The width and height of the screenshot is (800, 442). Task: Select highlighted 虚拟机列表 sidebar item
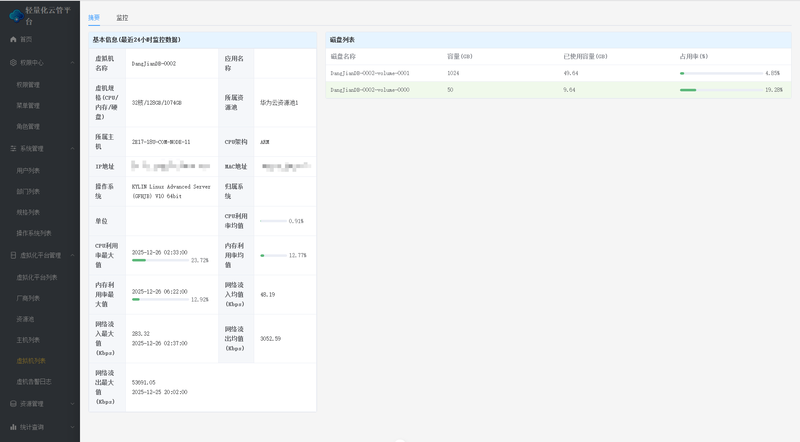[31, 361]
